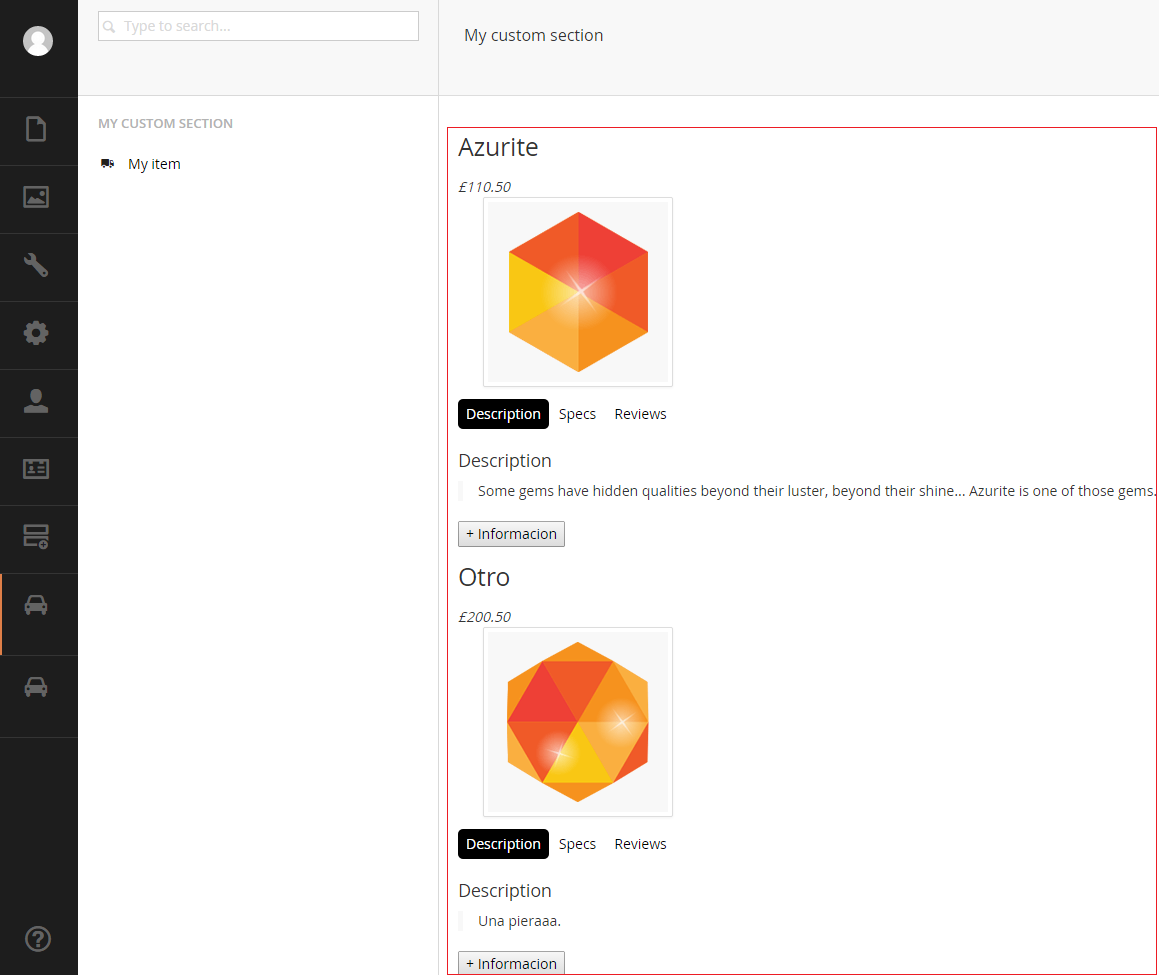Click the Otro gem image

click(x=578, y=722)
